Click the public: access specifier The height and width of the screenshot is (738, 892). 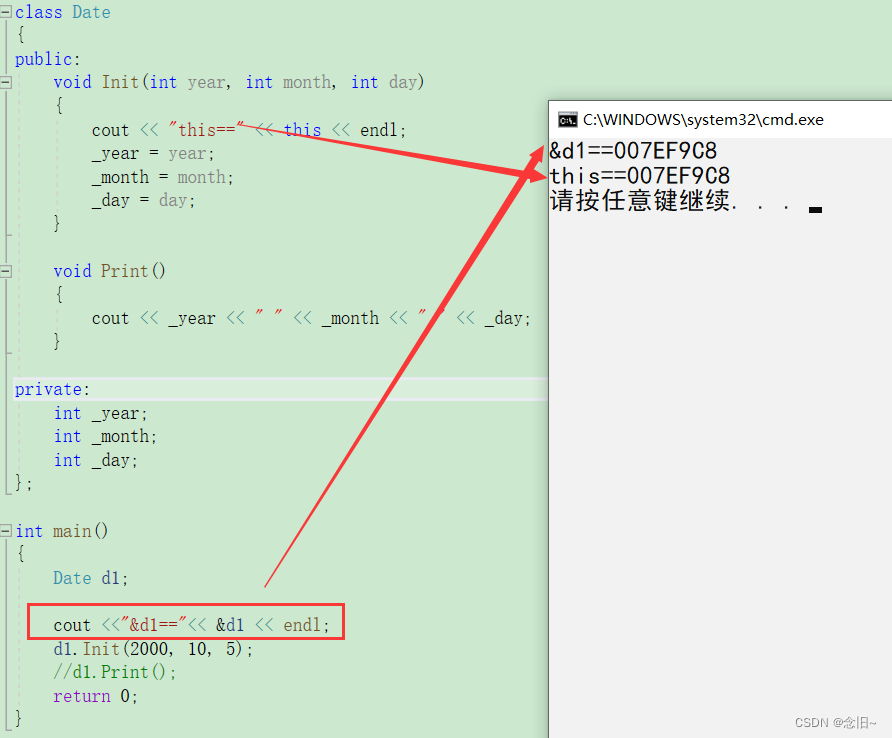pyautogui.click(x=48, y=59)
